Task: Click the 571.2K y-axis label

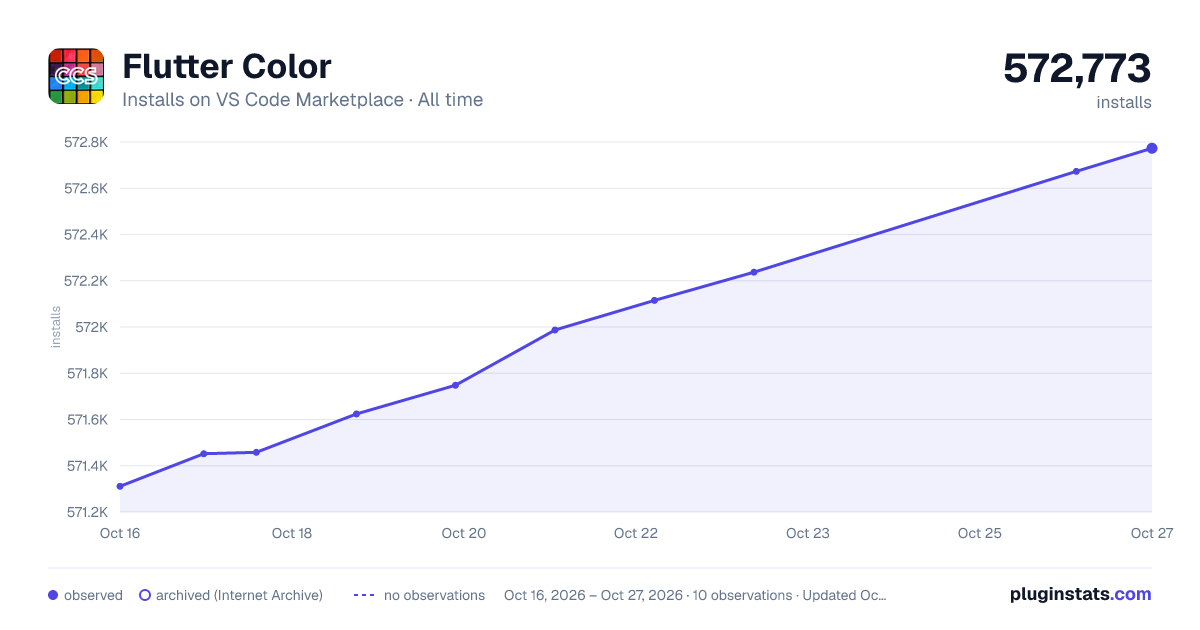Action: click(86, 512)
